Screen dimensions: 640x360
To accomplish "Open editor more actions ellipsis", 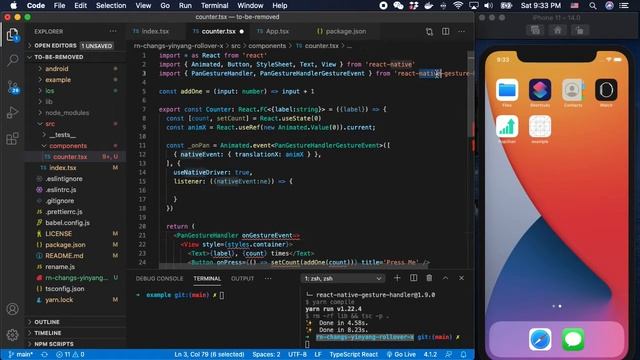I will click(462, 31).
